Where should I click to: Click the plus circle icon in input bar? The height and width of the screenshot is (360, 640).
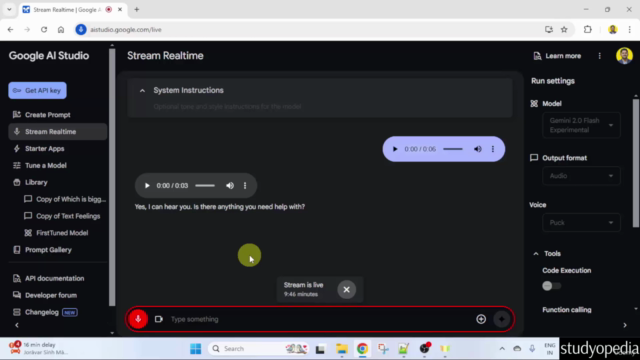[x=481, y=319]
